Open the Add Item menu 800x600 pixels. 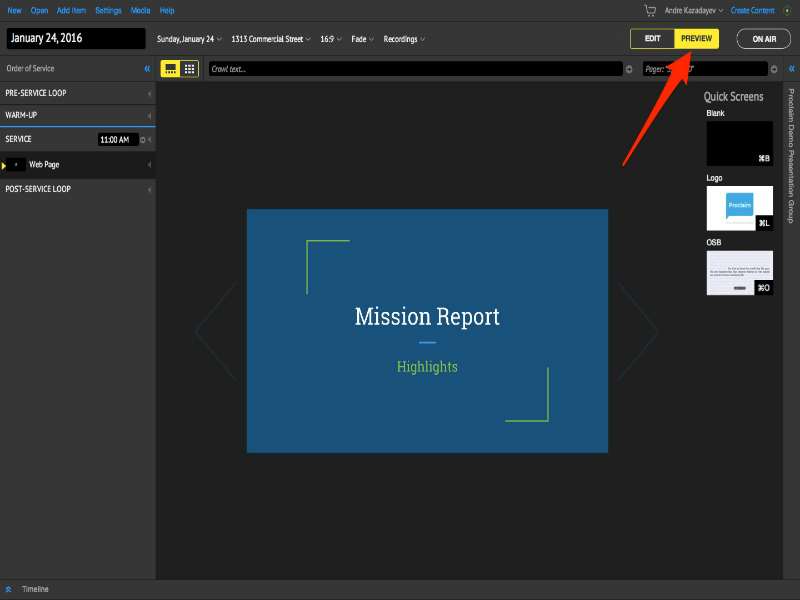click(x=71, y=10)
